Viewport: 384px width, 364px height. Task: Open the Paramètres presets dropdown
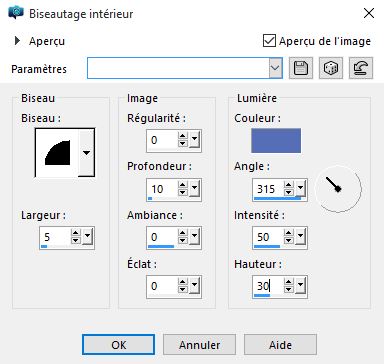coord(275,68)
